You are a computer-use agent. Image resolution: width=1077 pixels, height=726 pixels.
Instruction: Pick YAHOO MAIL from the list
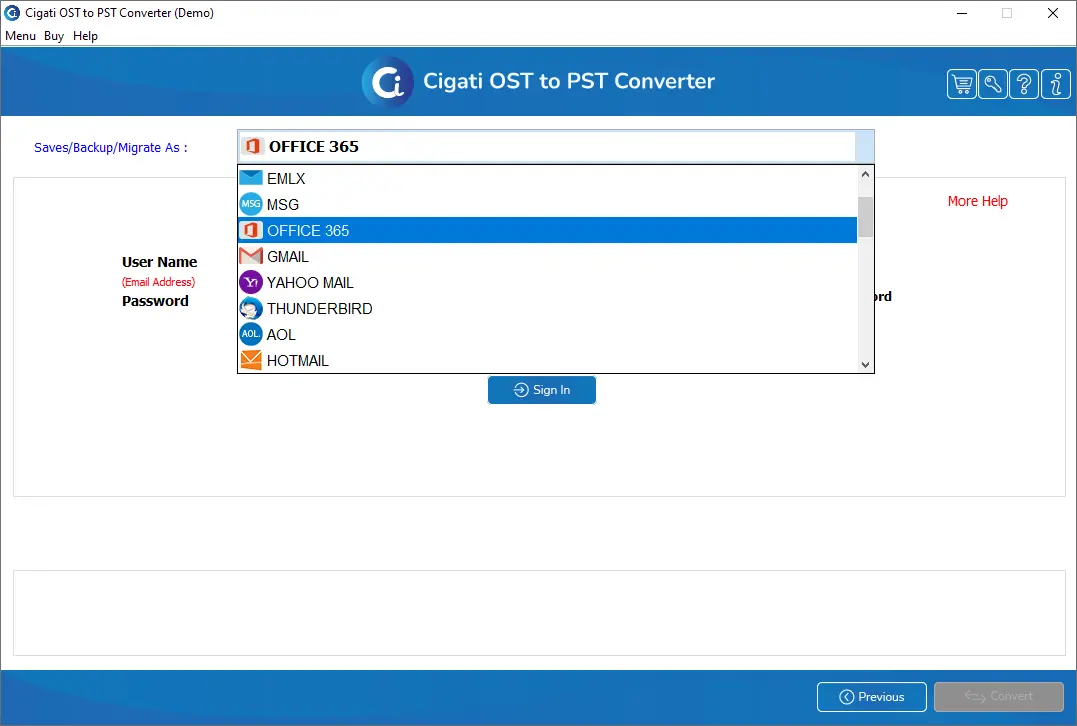point(547,282)
